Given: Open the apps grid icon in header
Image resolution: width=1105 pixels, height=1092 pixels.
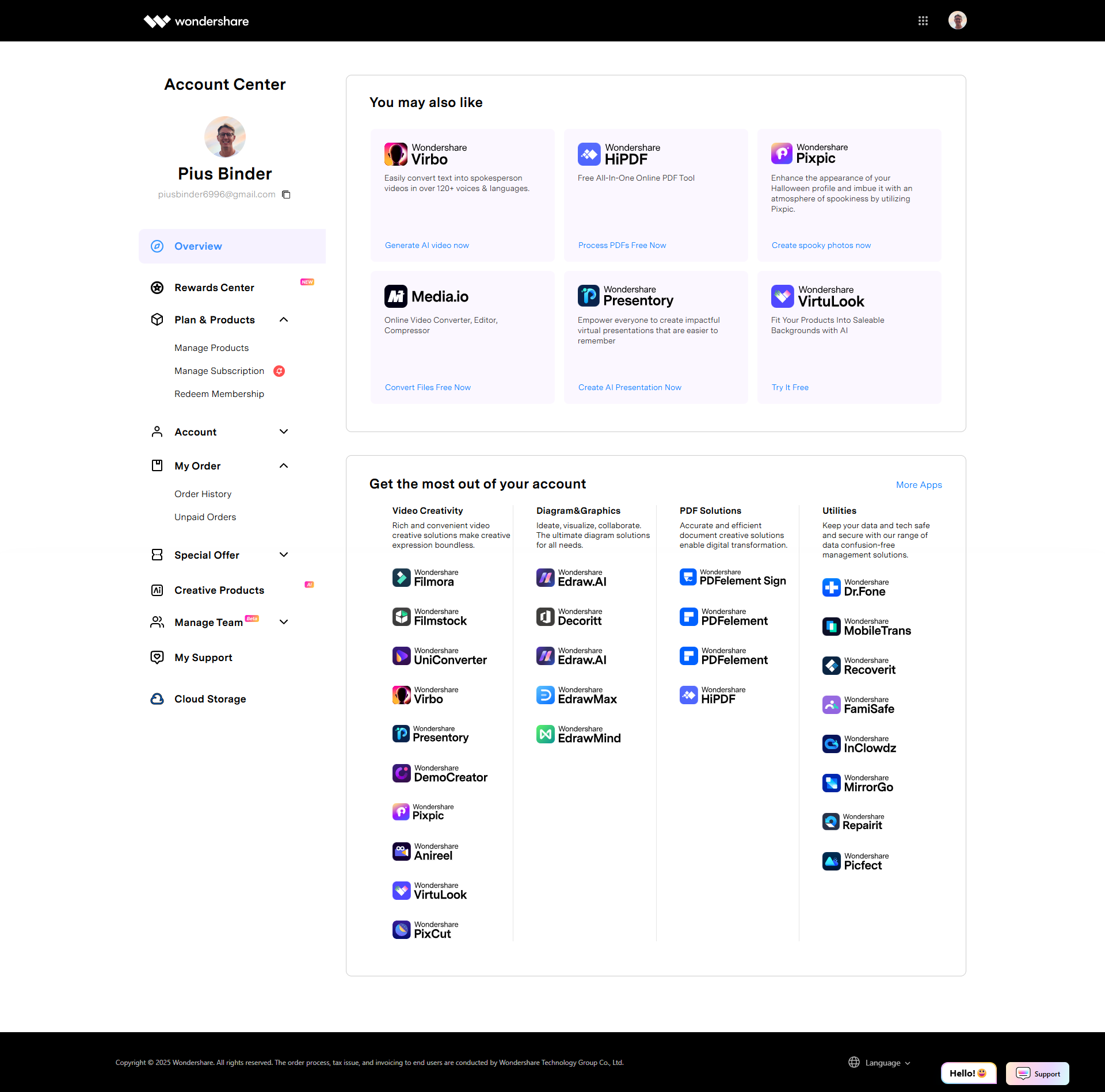Looking at the screenshot, I should point(923,21).
